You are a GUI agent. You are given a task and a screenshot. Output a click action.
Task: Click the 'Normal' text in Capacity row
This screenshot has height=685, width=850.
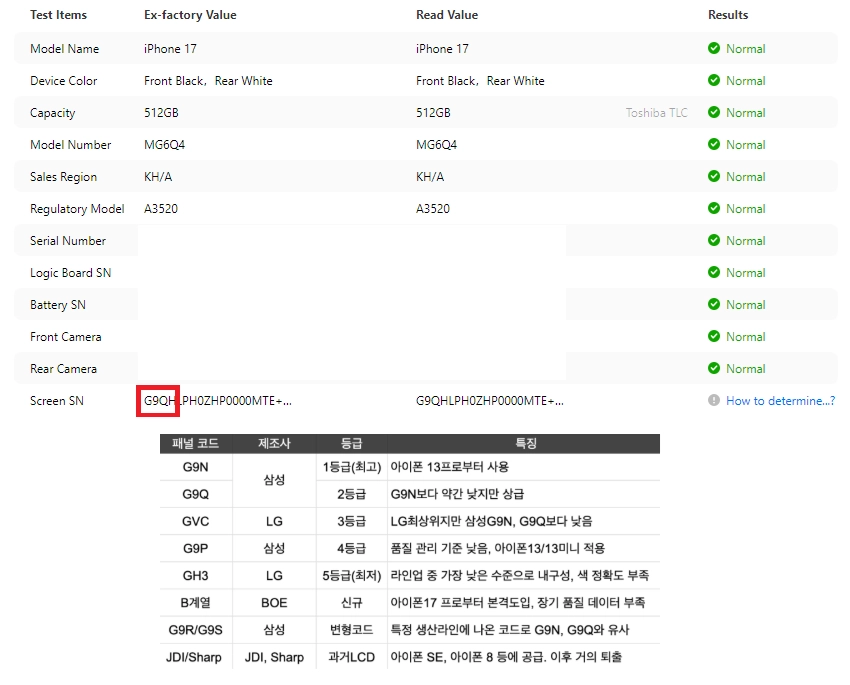pyautogui.click(x=746, y=113)
